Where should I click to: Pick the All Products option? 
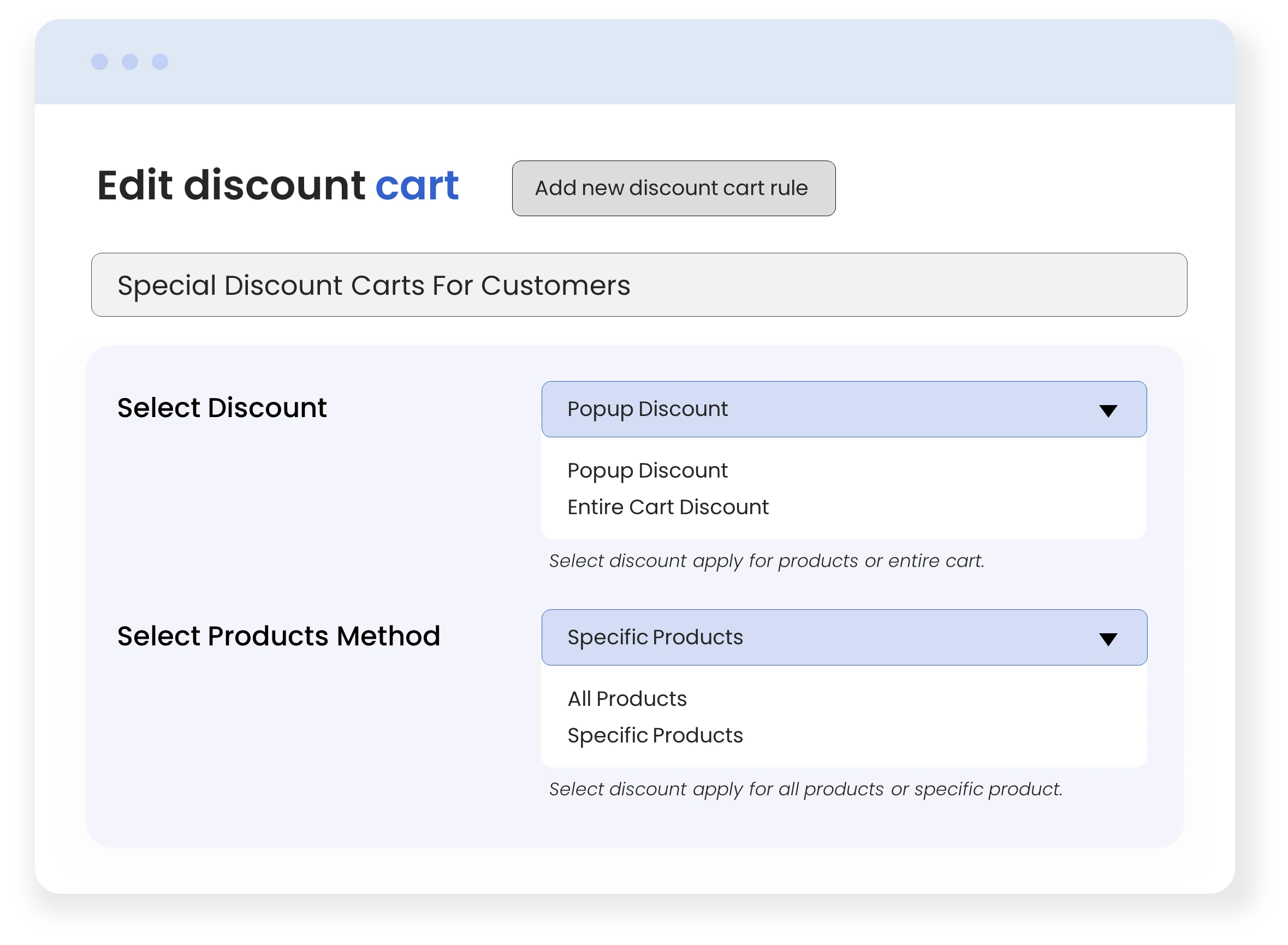627,699
